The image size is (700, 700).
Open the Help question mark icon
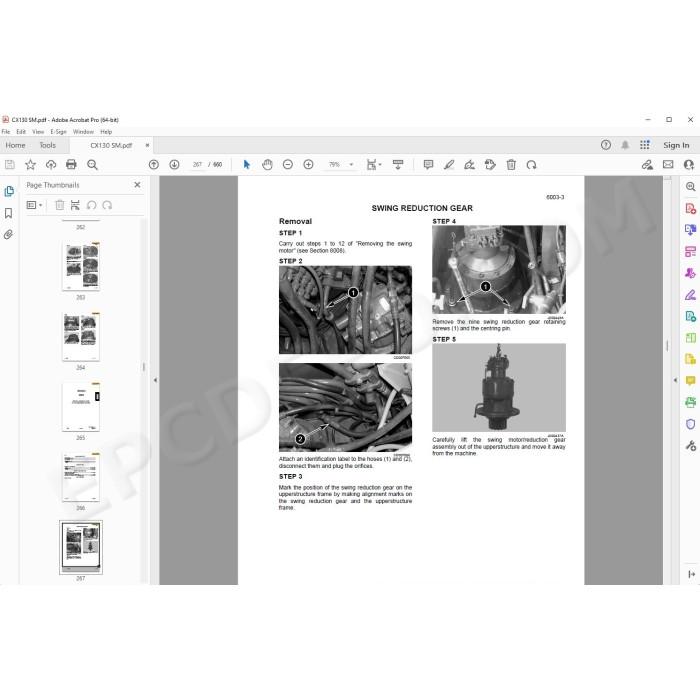coord(606,145)
